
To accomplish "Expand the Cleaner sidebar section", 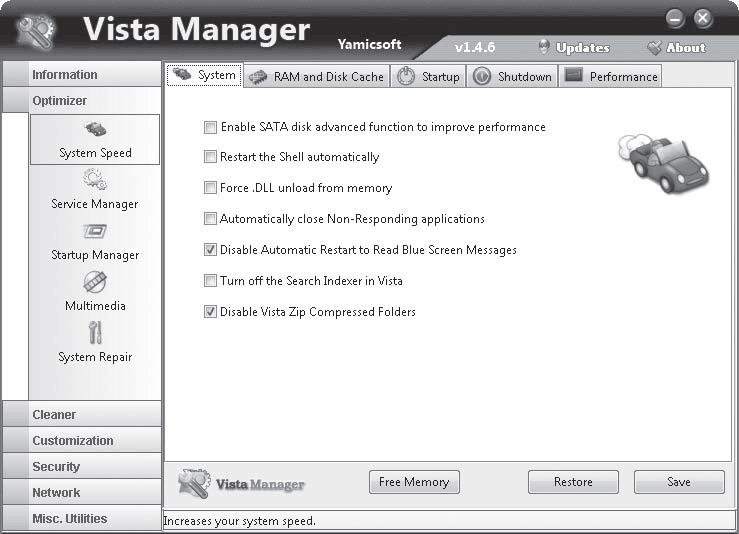I will (82, 414).
